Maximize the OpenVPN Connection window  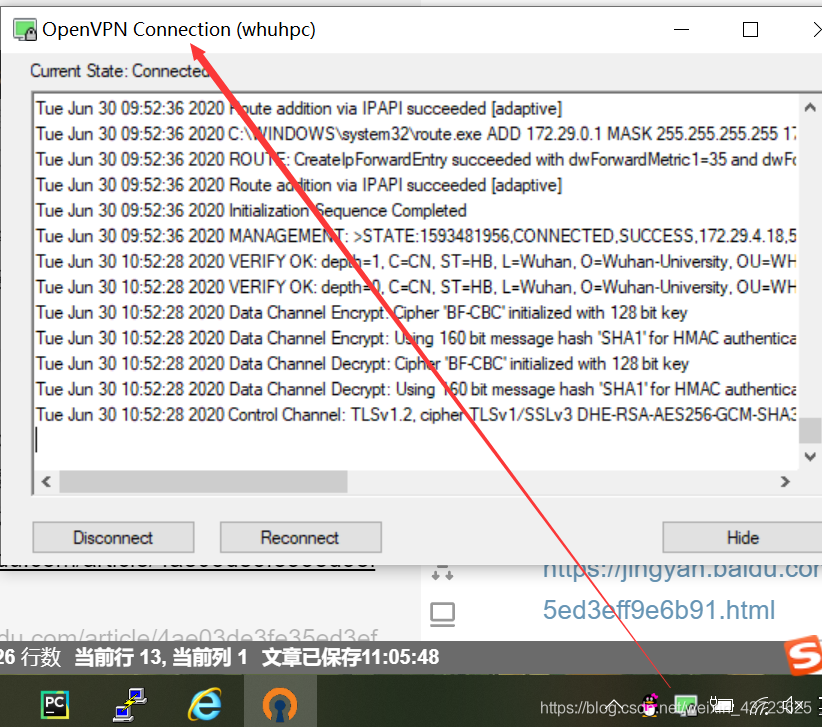750,29
